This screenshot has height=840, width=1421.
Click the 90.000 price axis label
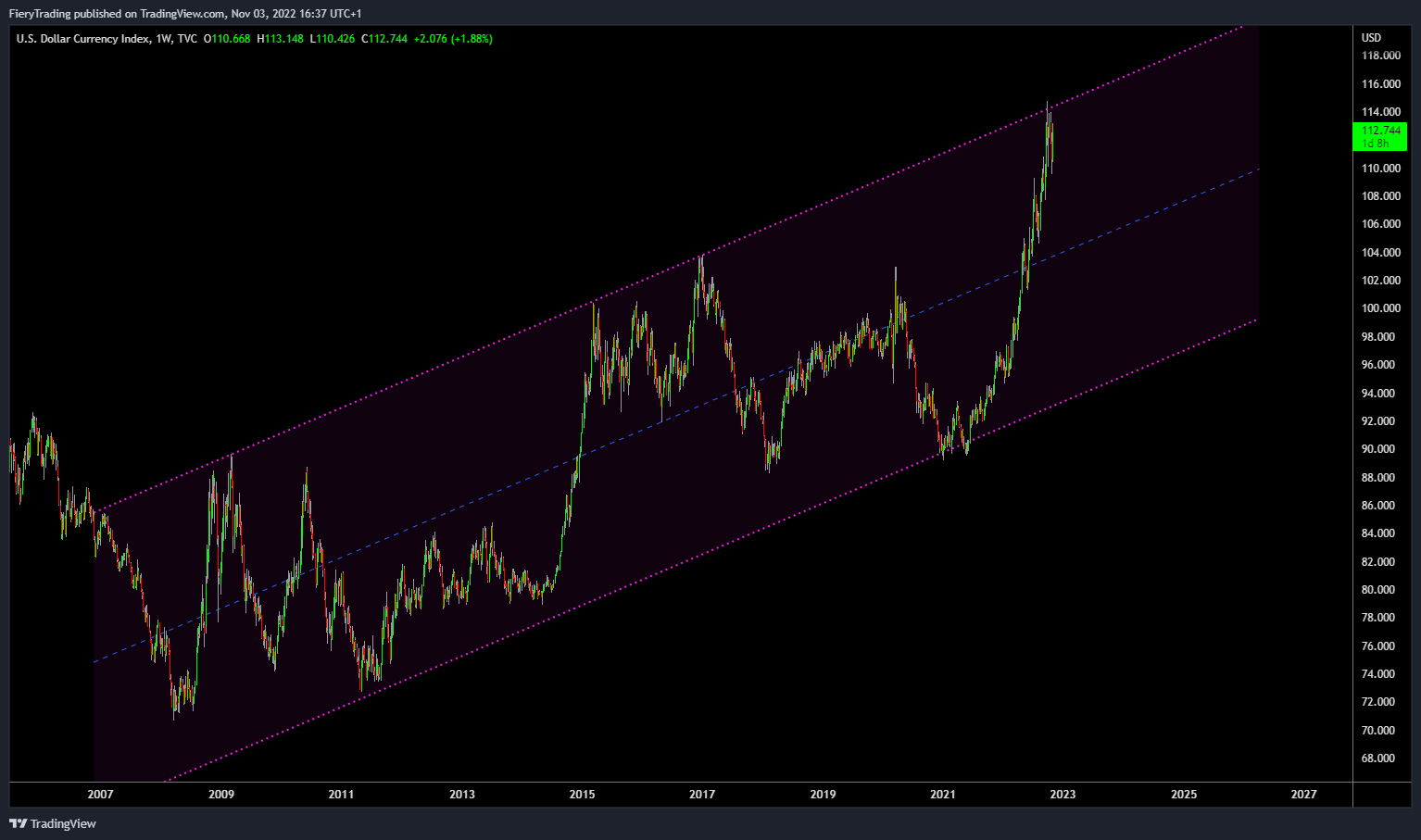pyautogui.click(x=1380, y=449)
